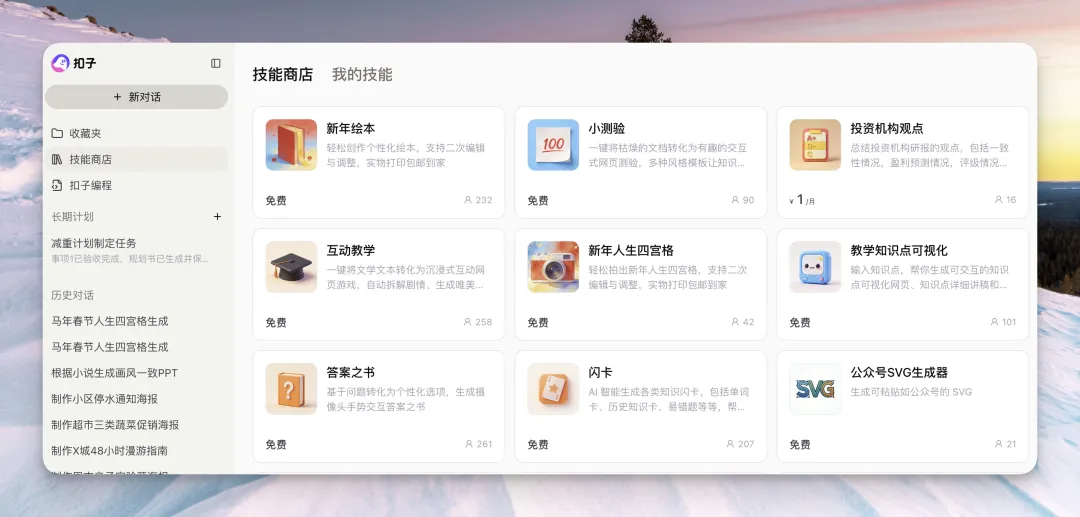Click the 互动教学 graduation cap icon
The height and width of the screenshot is (517, 1080).
pyautogui.click(x=291, y=266)
